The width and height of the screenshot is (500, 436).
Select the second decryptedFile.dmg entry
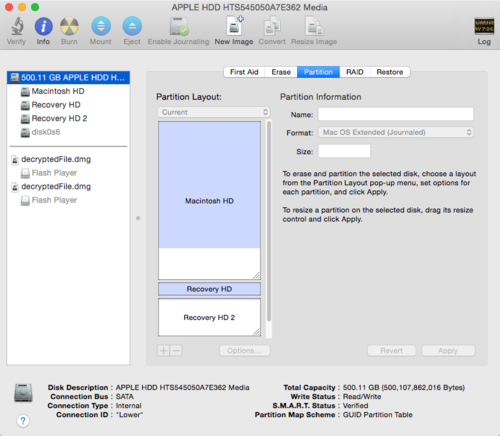click(x=68, y=186)
